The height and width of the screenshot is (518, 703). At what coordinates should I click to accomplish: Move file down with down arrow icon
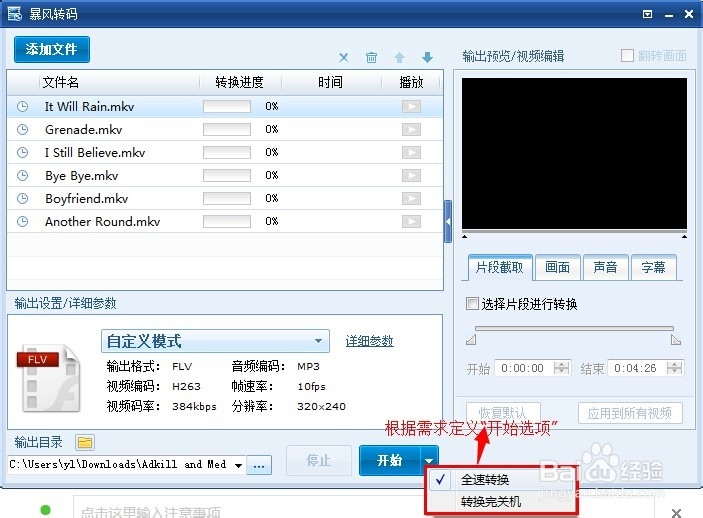427,57
